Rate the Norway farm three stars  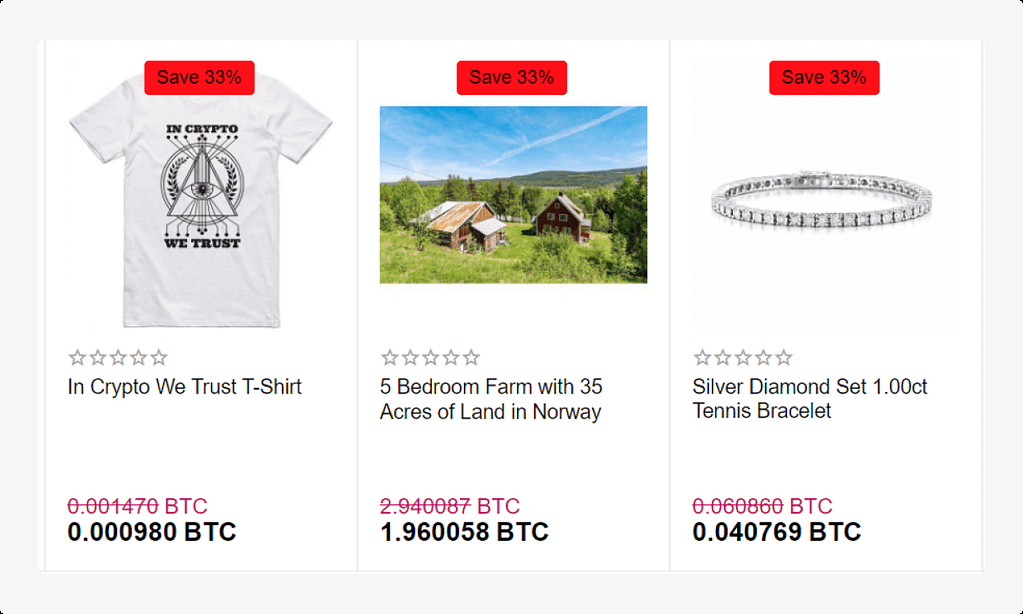coord(430,358)
